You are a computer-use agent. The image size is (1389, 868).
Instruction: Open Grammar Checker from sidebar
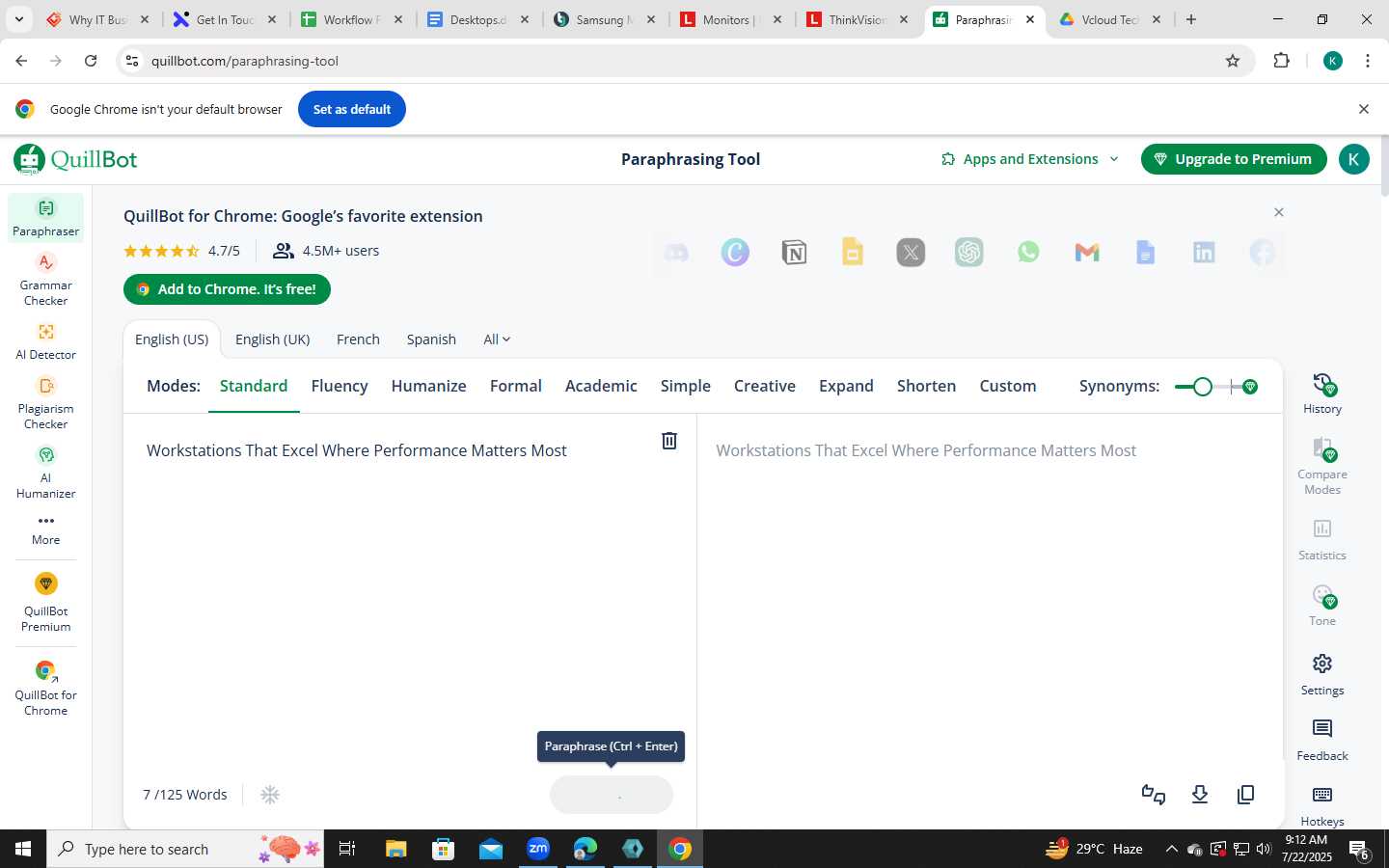45,280
